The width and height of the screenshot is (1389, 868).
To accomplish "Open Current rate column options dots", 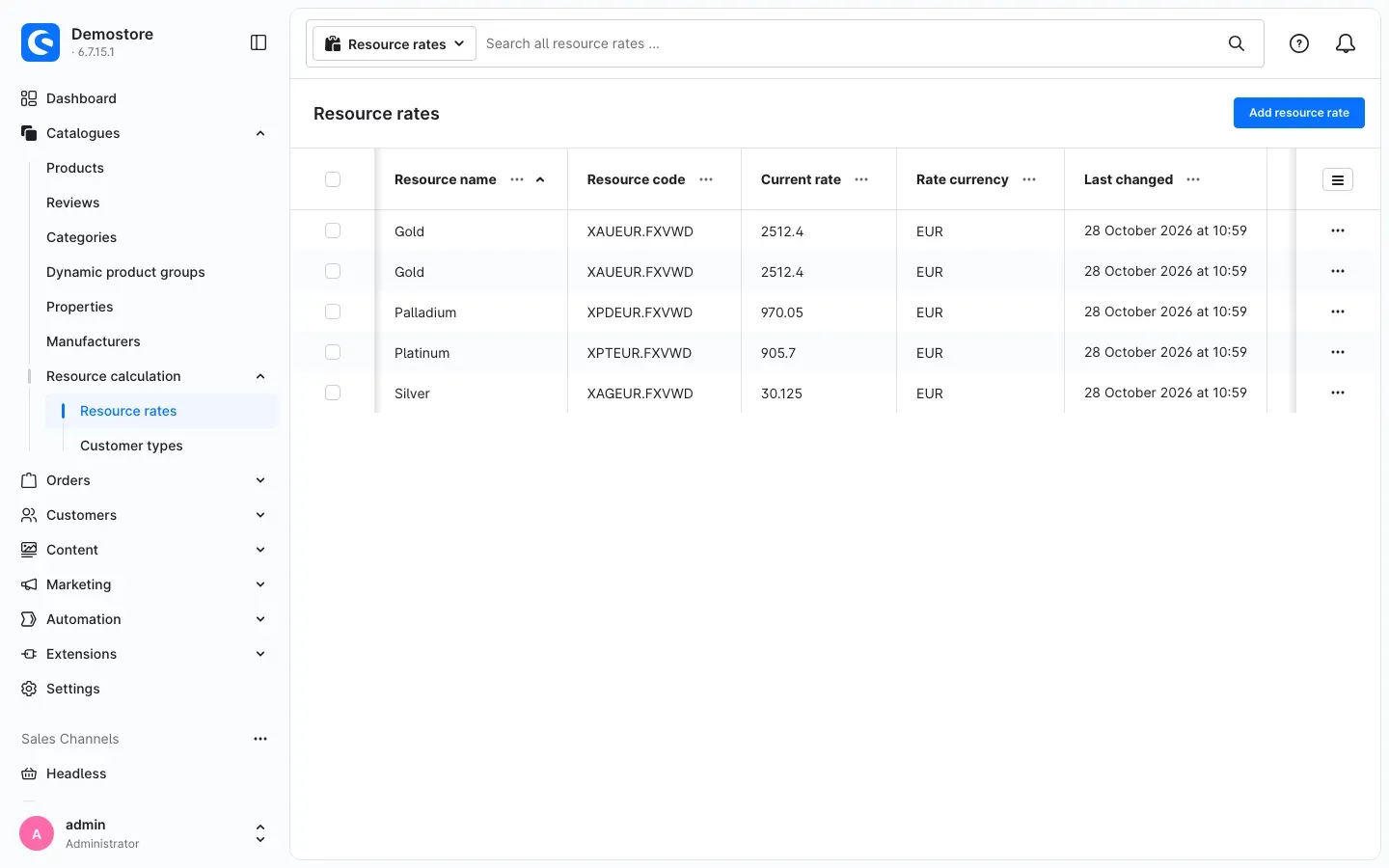I will (x=861, y=179).
